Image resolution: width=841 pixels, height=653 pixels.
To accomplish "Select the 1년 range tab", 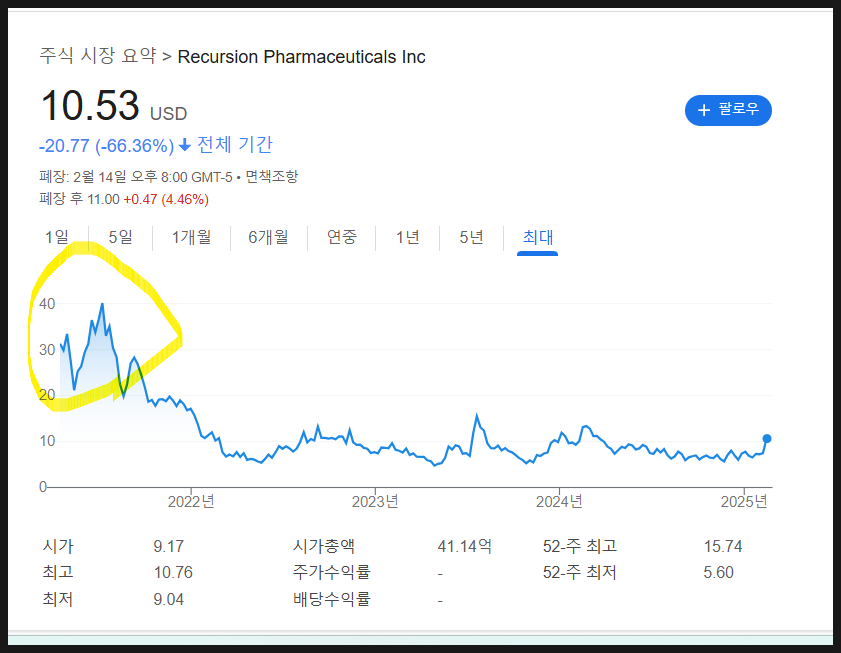I will coord(407,237).
